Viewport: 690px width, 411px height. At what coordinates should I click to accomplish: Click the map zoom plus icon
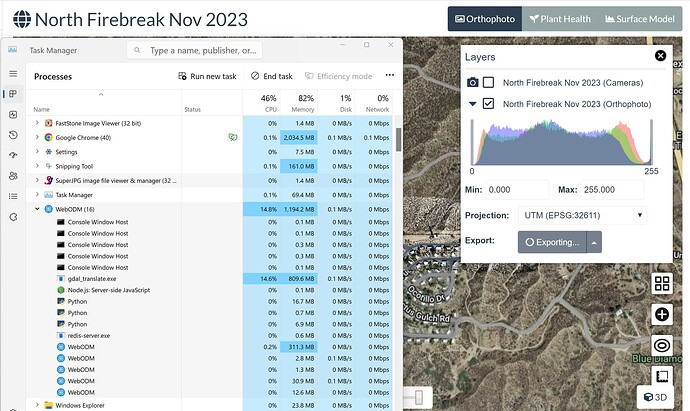(662, 314)
